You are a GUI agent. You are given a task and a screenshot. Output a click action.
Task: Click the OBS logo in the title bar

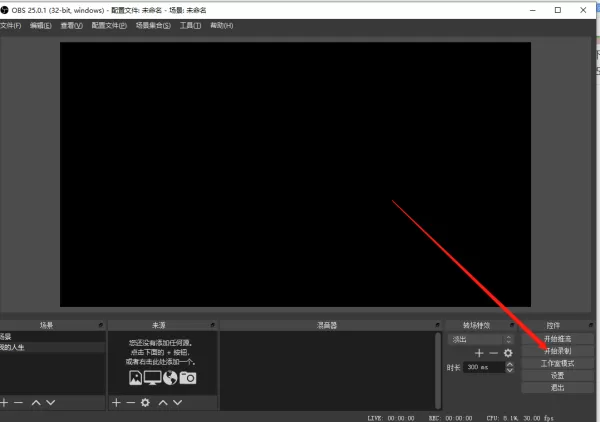pos(4,10)
